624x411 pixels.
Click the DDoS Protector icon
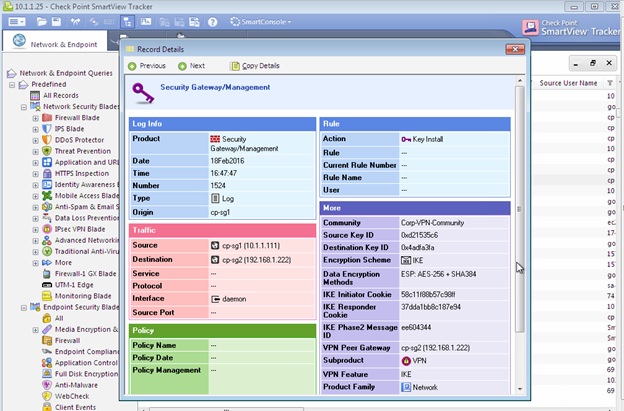(47, 140)
